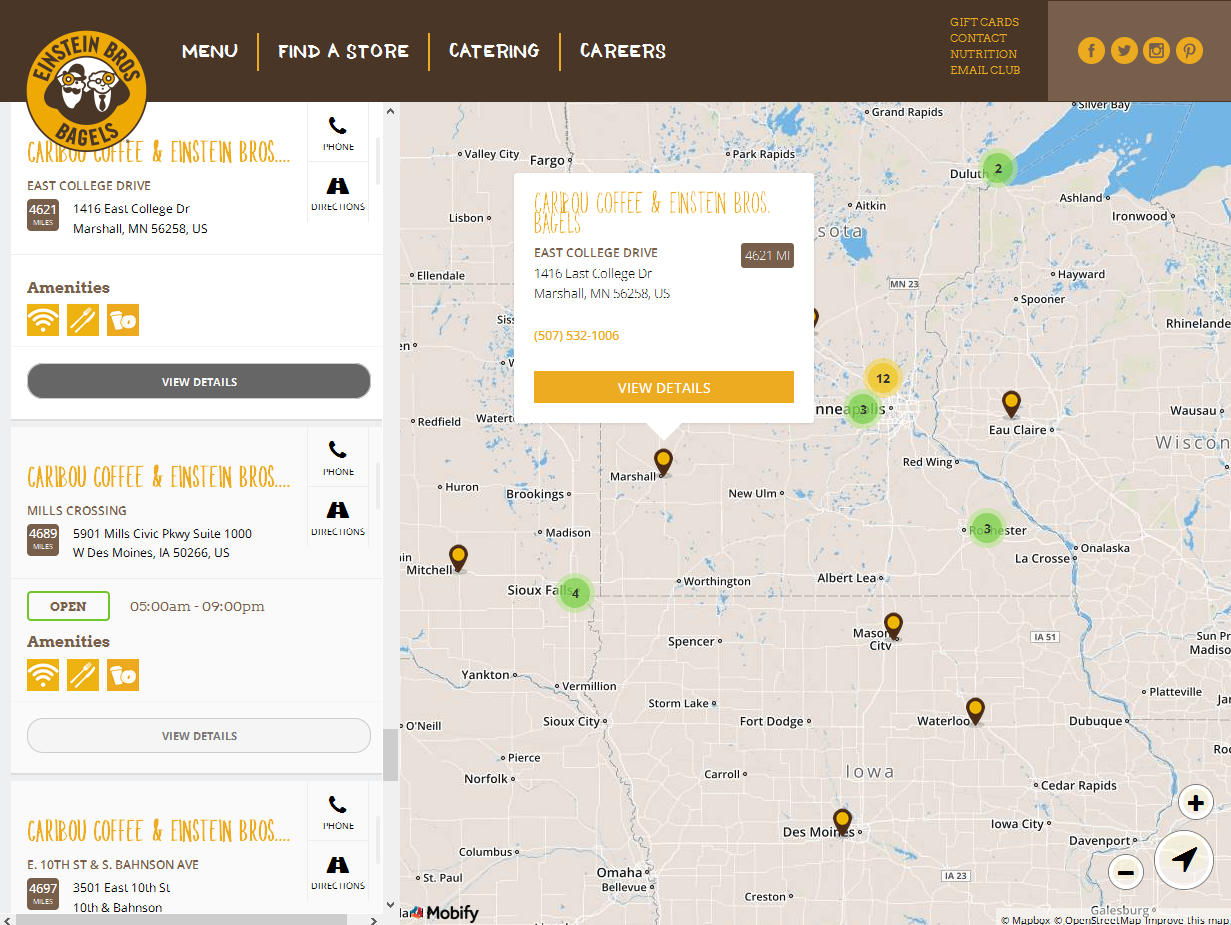Click Wi-Fi amenity icon for East College Drive

click(x=43, y=320)
